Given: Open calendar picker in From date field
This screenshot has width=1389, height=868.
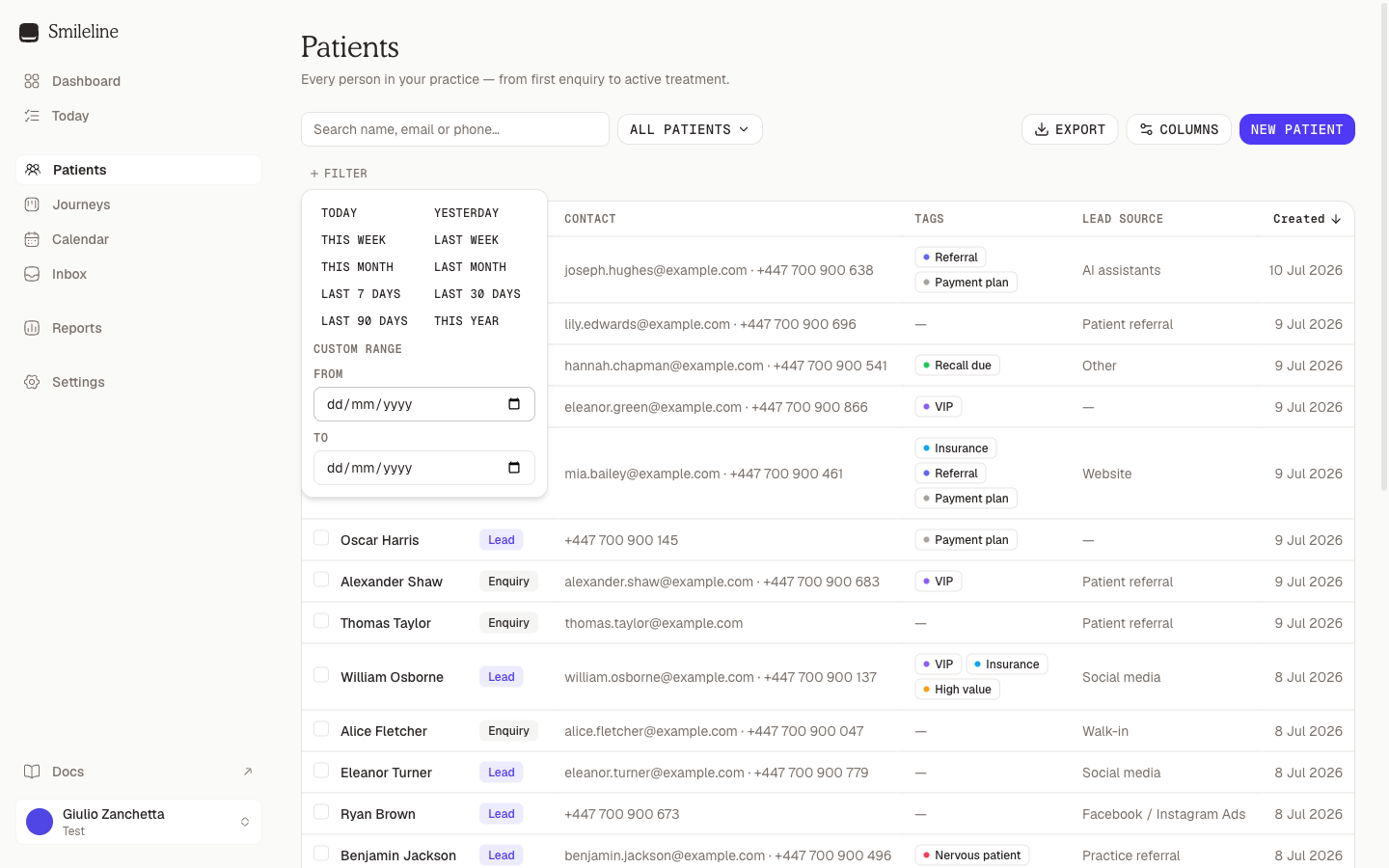Looking at the screenshot, I should point(514,404).
